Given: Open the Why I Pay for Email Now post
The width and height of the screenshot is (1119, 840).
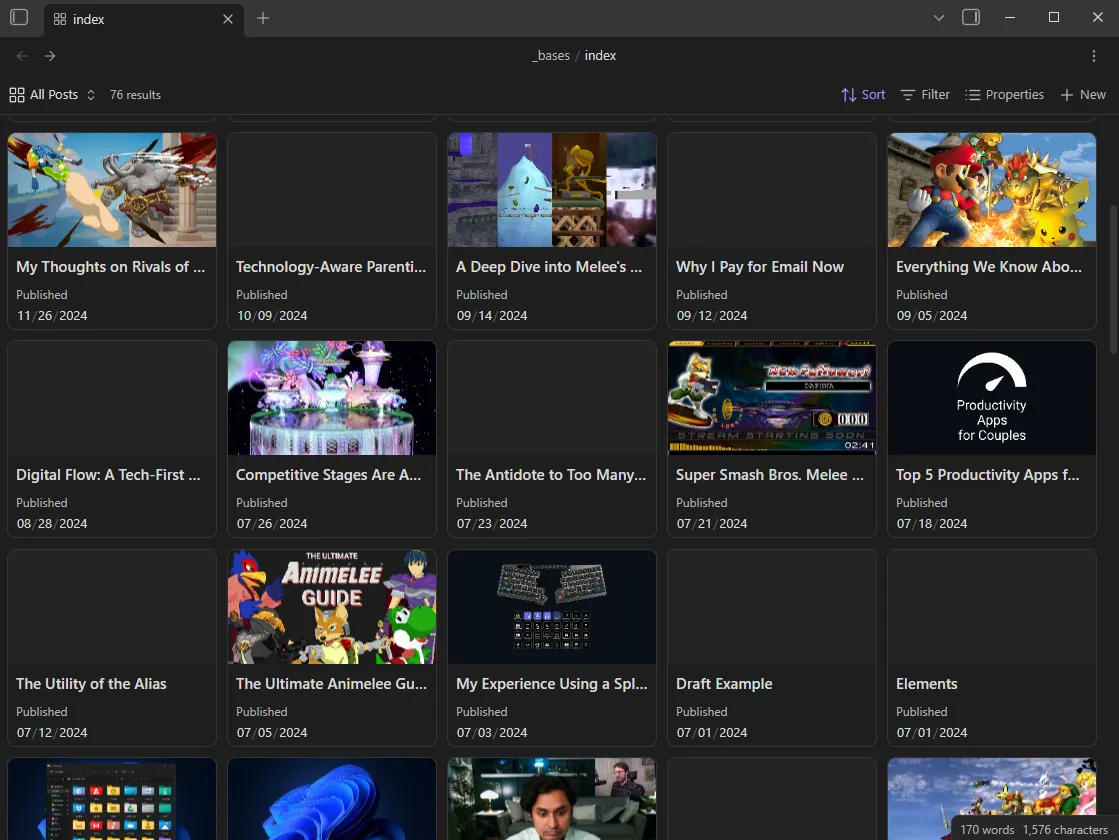Looking at the screenshot, I should [760, 267].
